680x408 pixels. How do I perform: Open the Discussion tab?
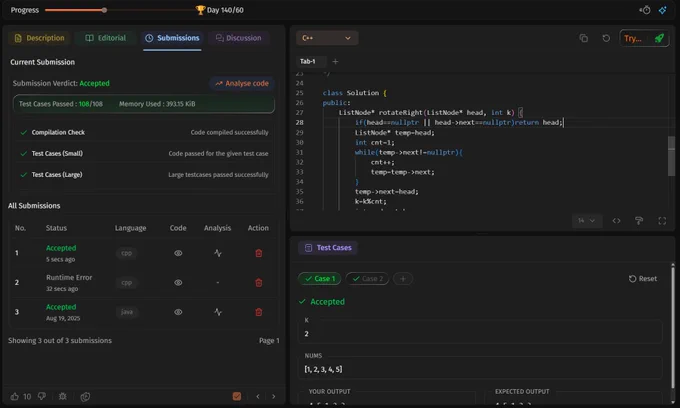coord(239,38)
